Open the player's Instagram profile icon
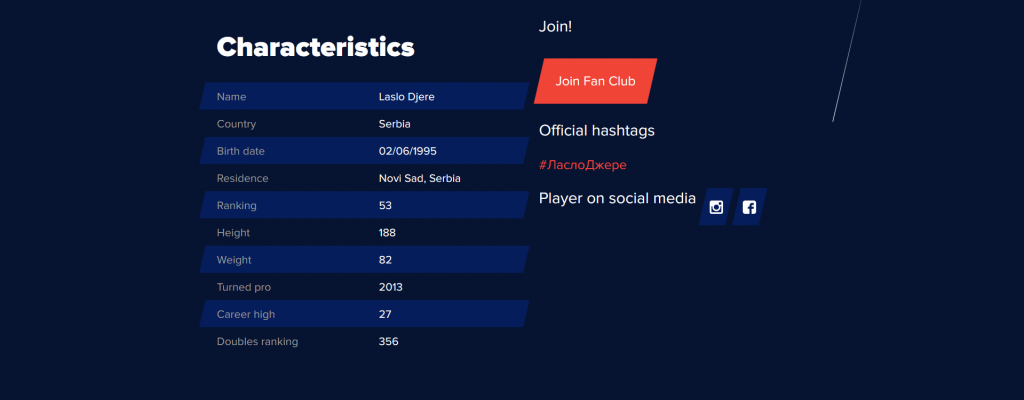Image resolution: width=1024 pixels, height=400 pixels. point(716,207)
